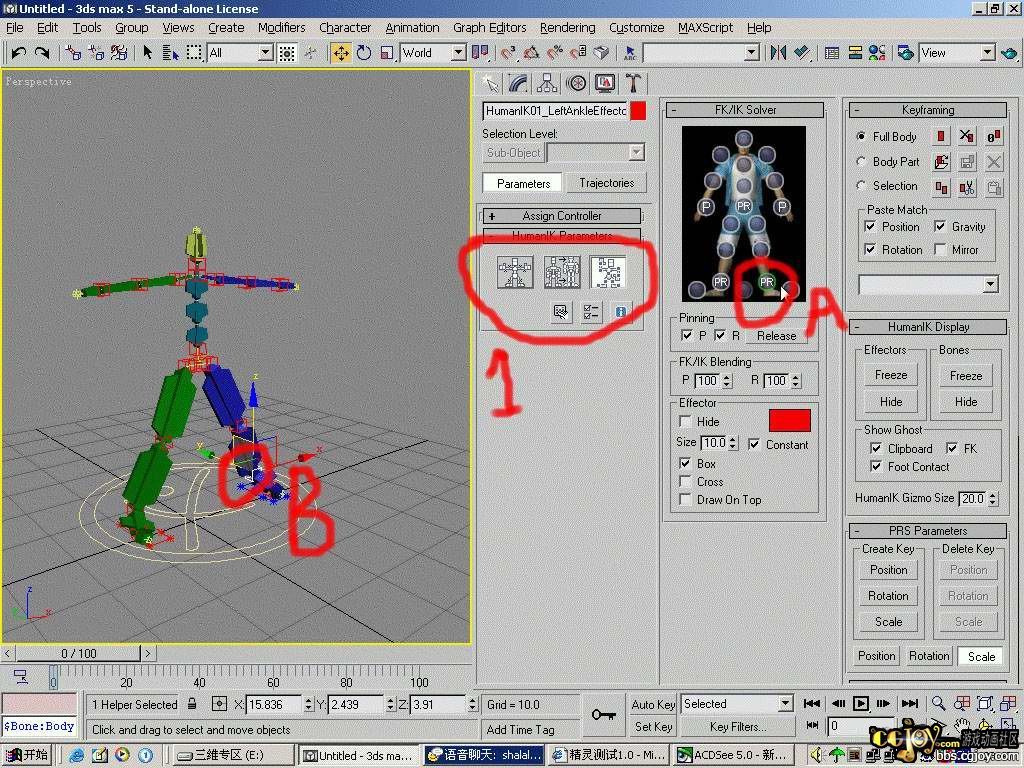The width and height of the screenshot is (1024, 768).
Task: Click Create Key Position button
Action: pos(888,569)
